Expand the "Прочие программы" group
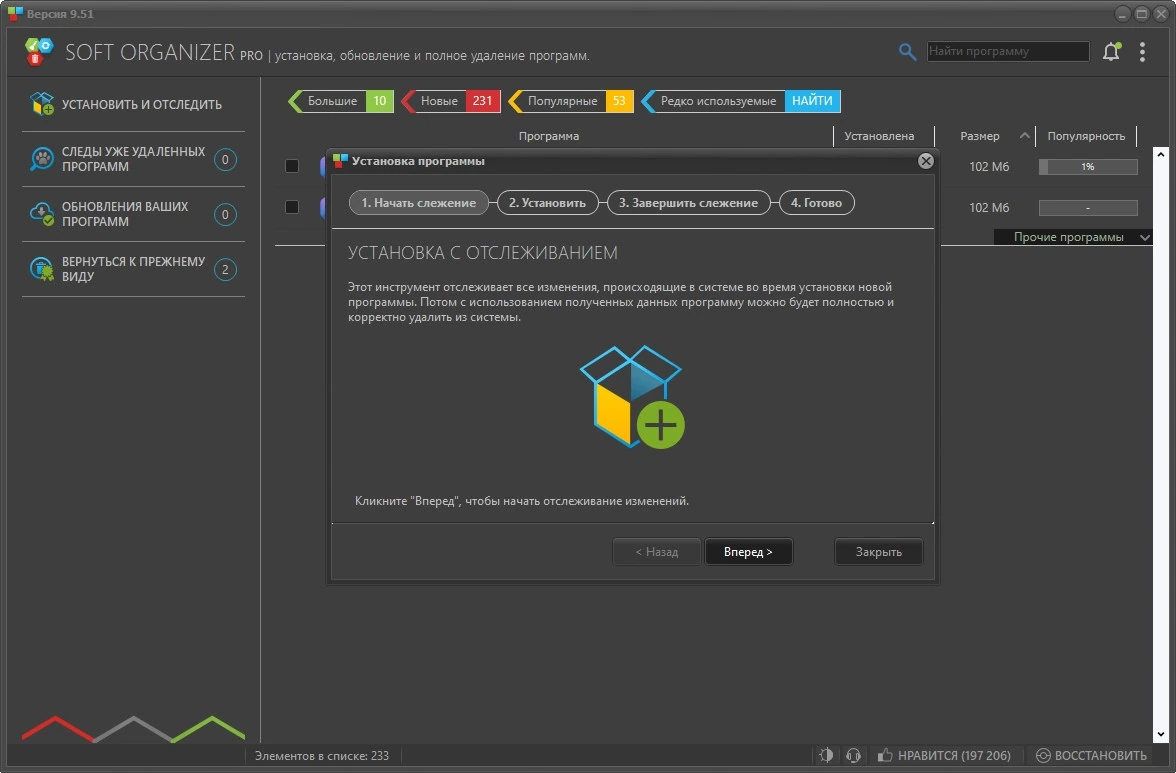1176x773 pixels. point(1072,237)
